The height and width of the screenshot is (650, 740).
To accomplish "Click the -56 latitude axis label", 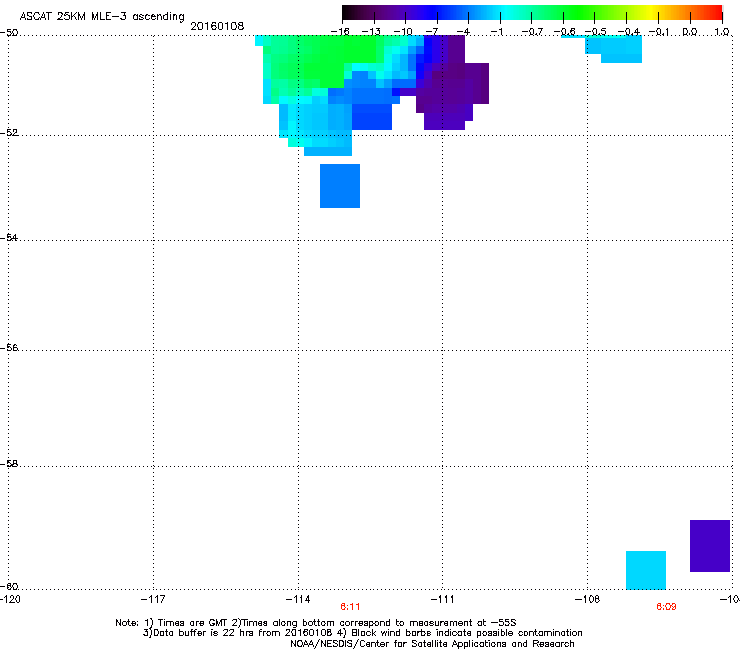I will point(9,347).
